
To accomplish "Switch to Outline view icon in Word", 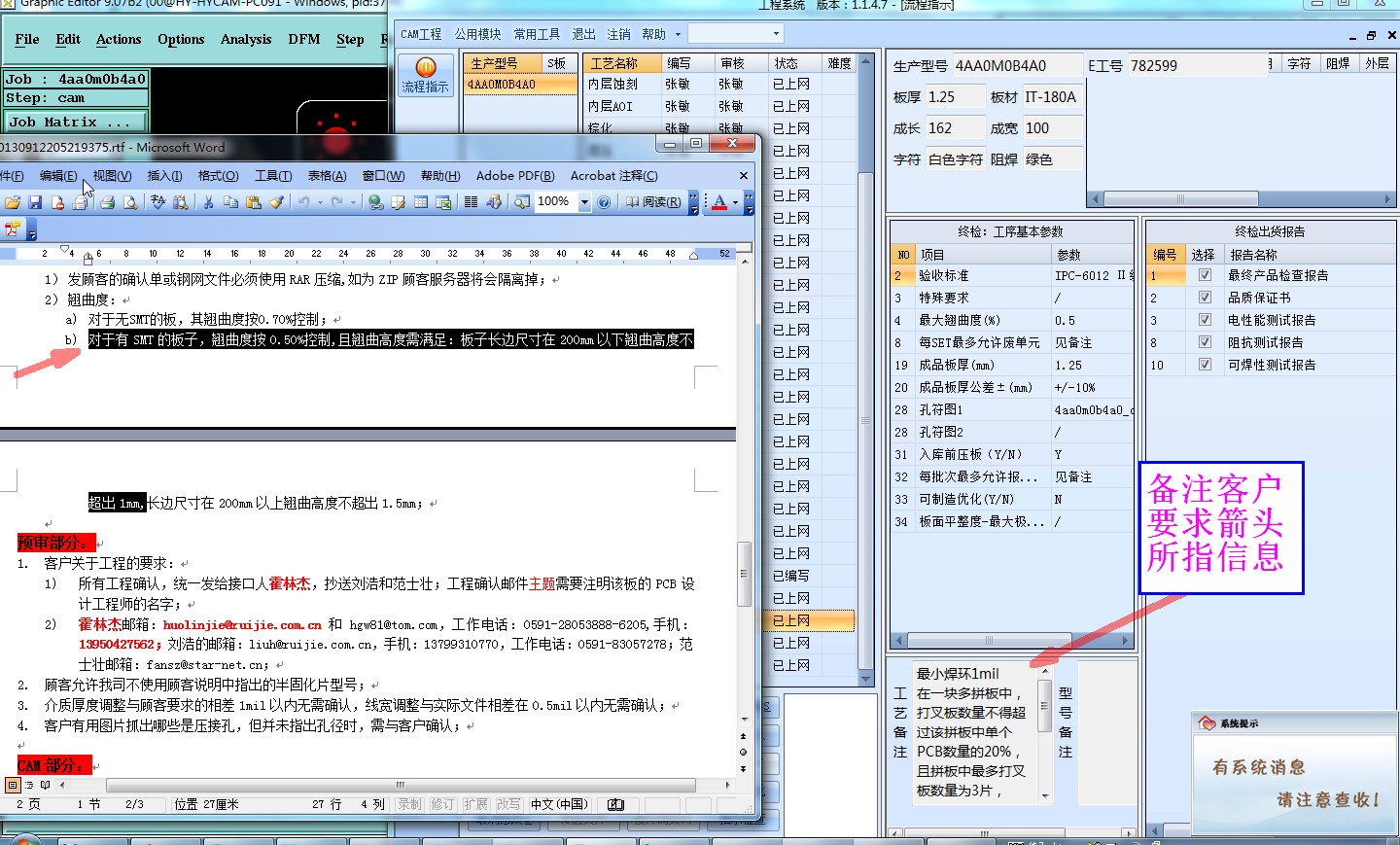I will coord(28,785).
